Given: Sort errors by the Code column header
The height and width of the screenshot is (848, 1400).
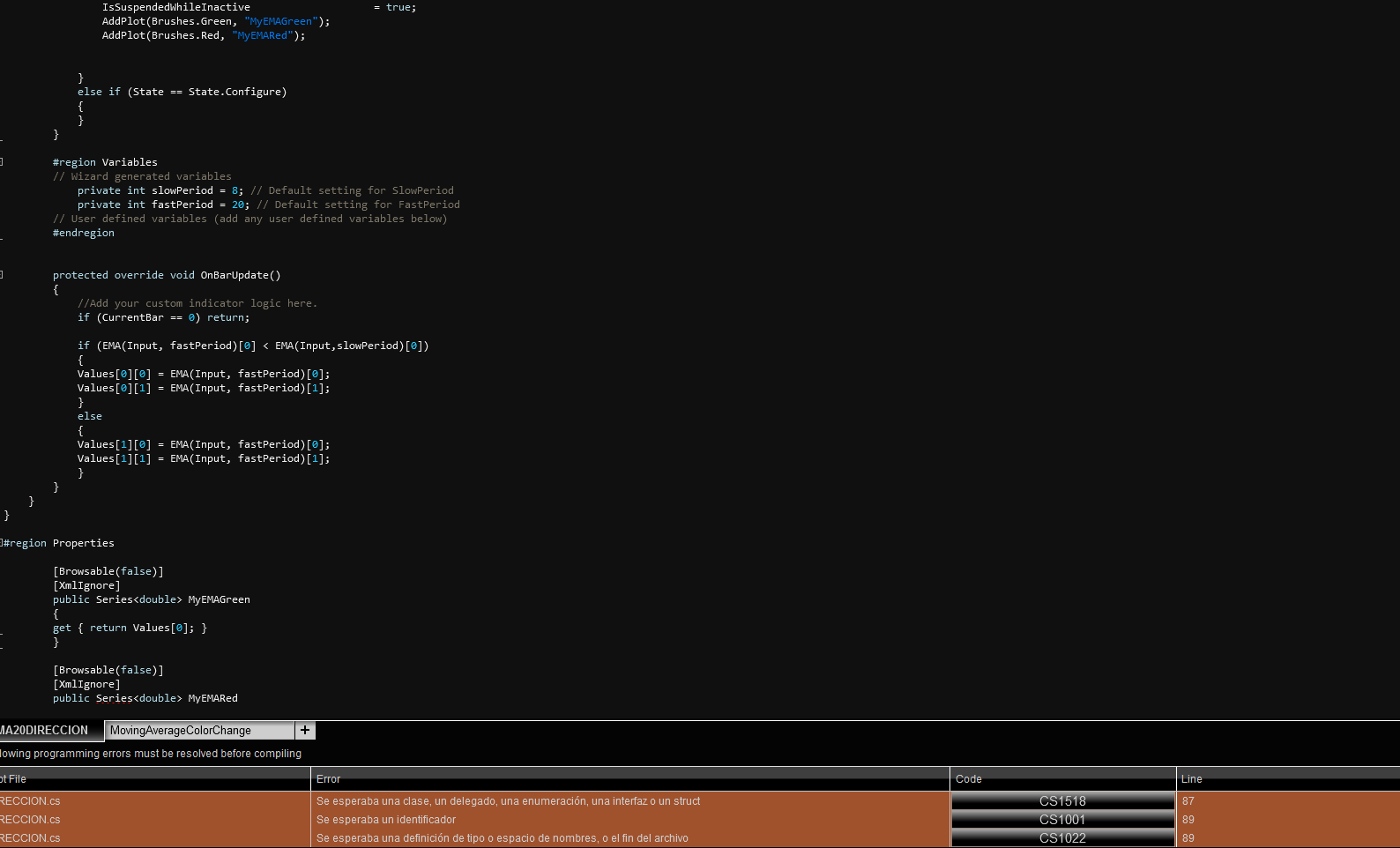Looking at the screenshot, I should [x=1063, y=779].
